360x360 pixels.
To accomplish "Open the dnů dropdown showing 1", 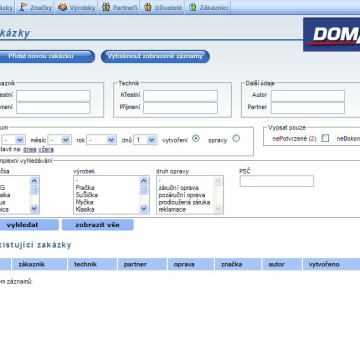I will pos(145,140).
